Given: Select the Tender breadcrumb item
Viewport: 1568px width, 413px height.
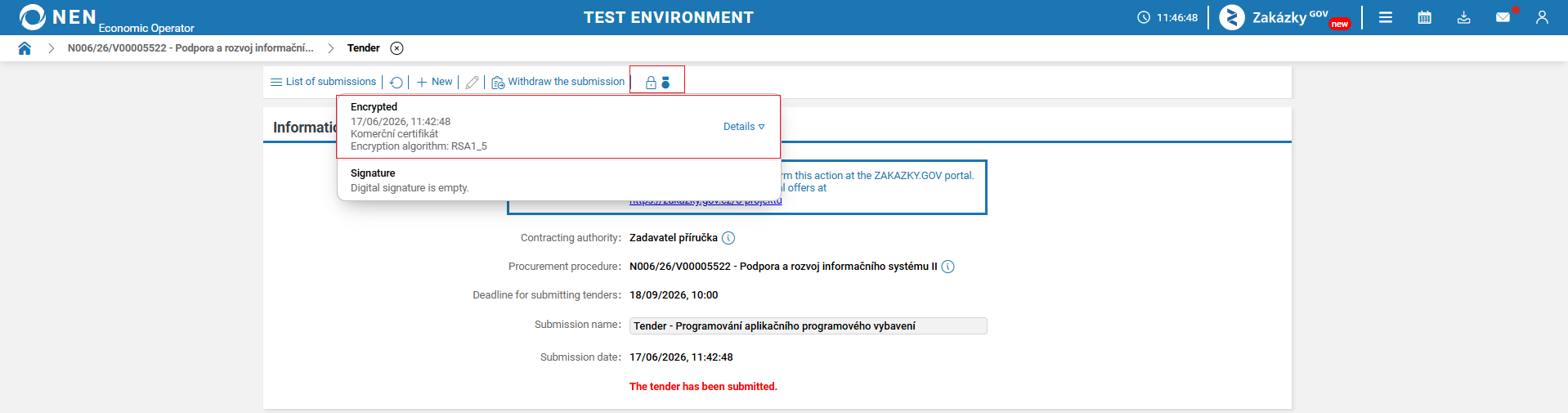Looking at the screenshot, I should pyautogui.click(x=363, y=48).
